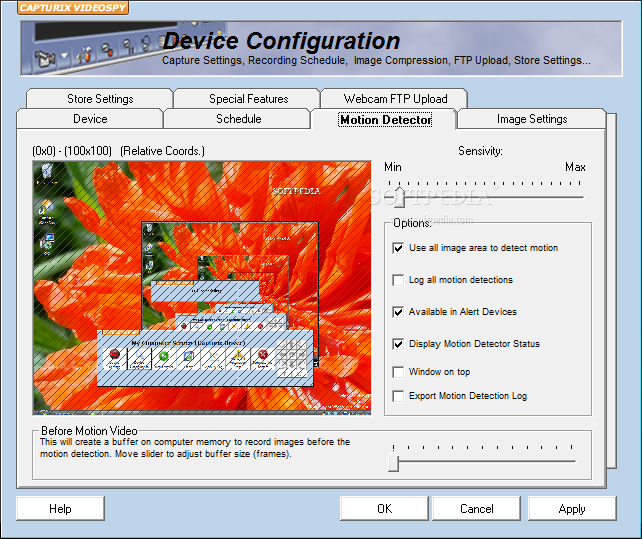The width and height of the screenshot is (642, 539).
Task: Select the Device tab
Action: (x=90, y=119)
